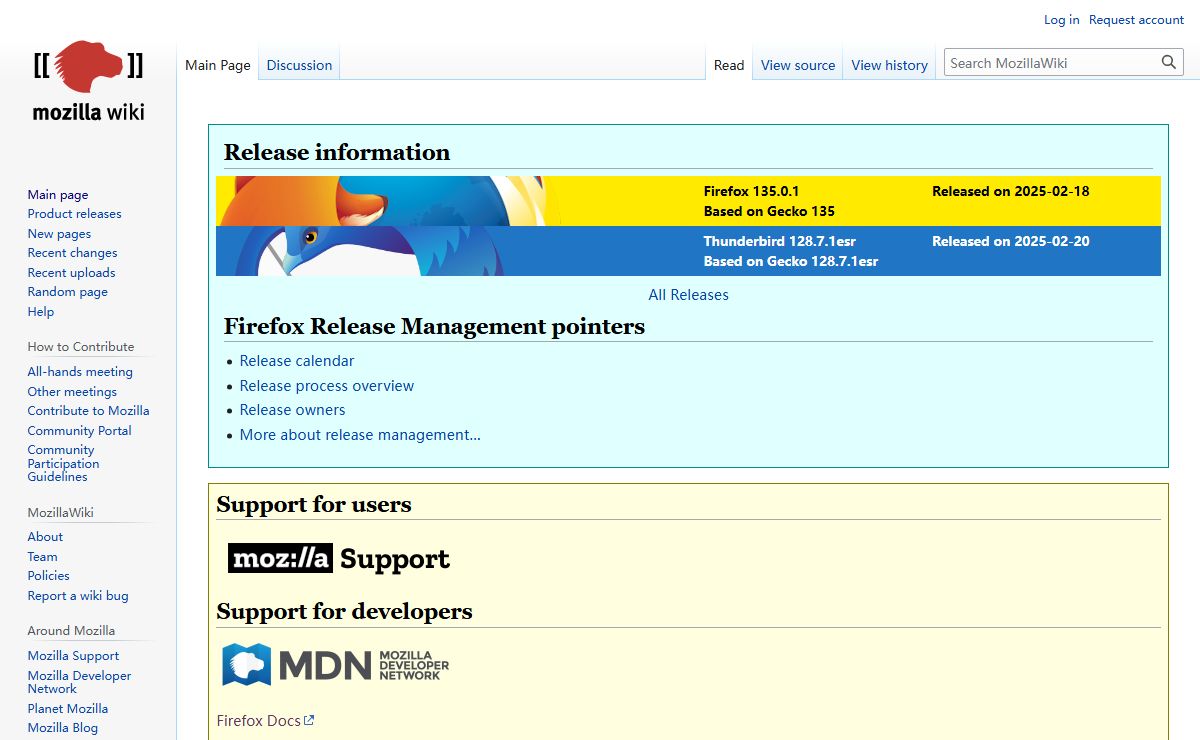The width and height of the screenshot is (1200, 740).
Task: Click Around Mozilla sidebar heading
Action: (71, 631)
